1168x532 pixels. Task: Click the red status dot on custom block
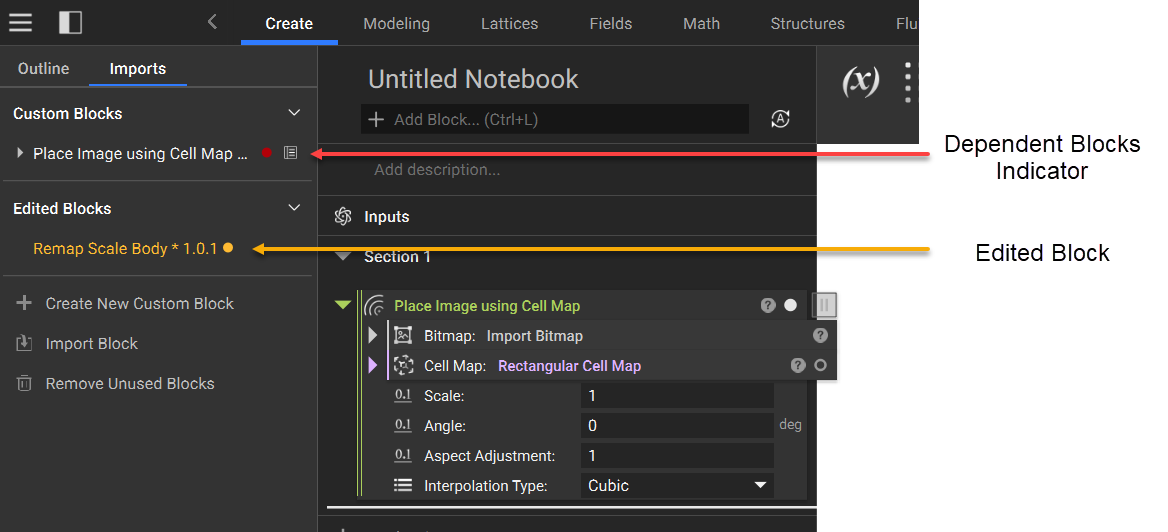coord(267,153)
